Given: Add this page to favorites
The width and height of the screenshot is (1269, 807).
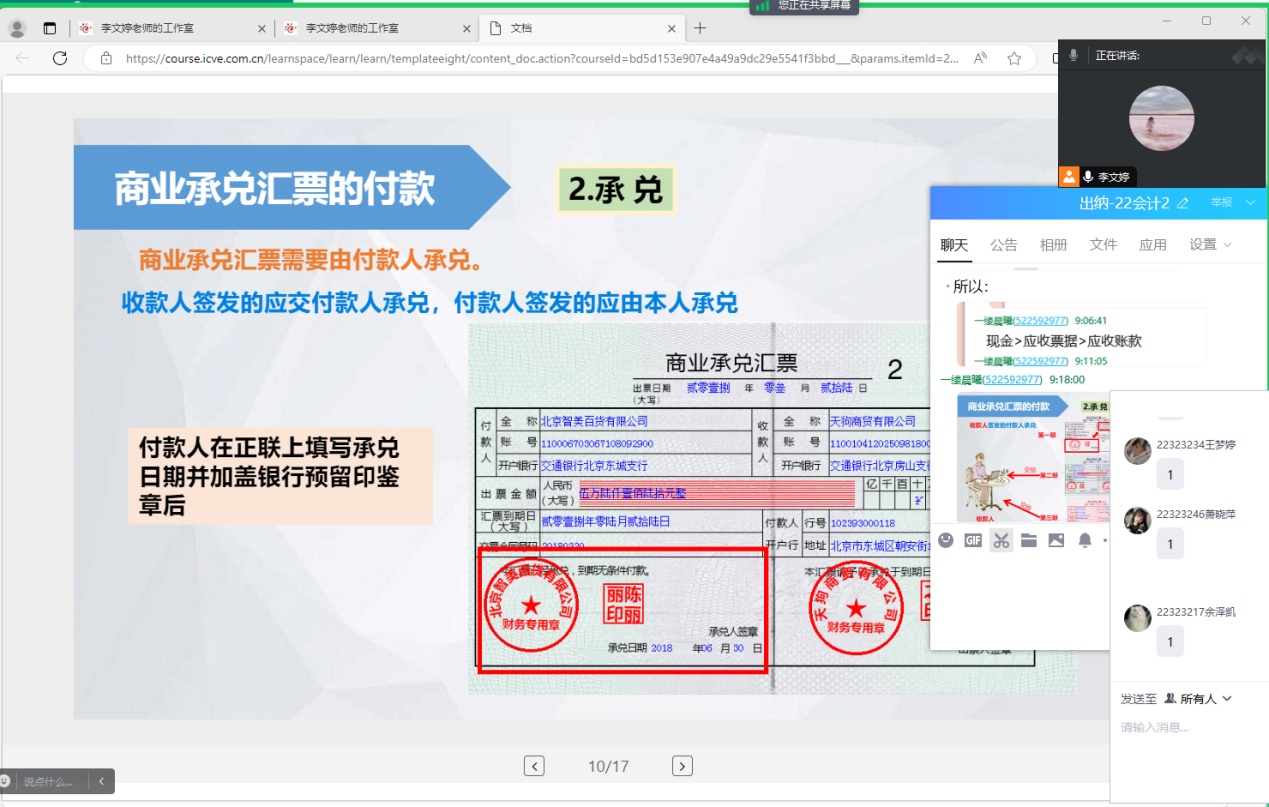Looking at the screenshot, I should pos(1014,58).
